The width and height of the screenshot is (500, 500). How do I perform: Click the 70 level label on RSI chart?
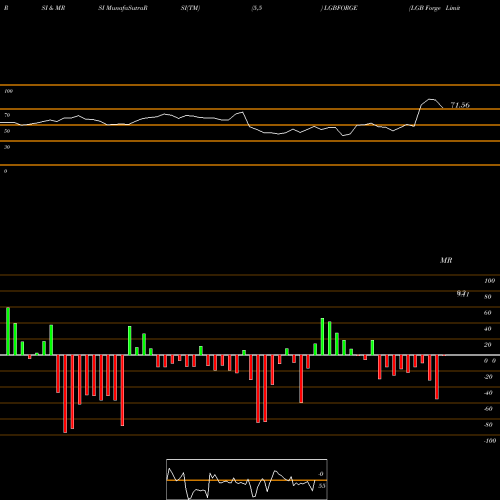(7, 115)
